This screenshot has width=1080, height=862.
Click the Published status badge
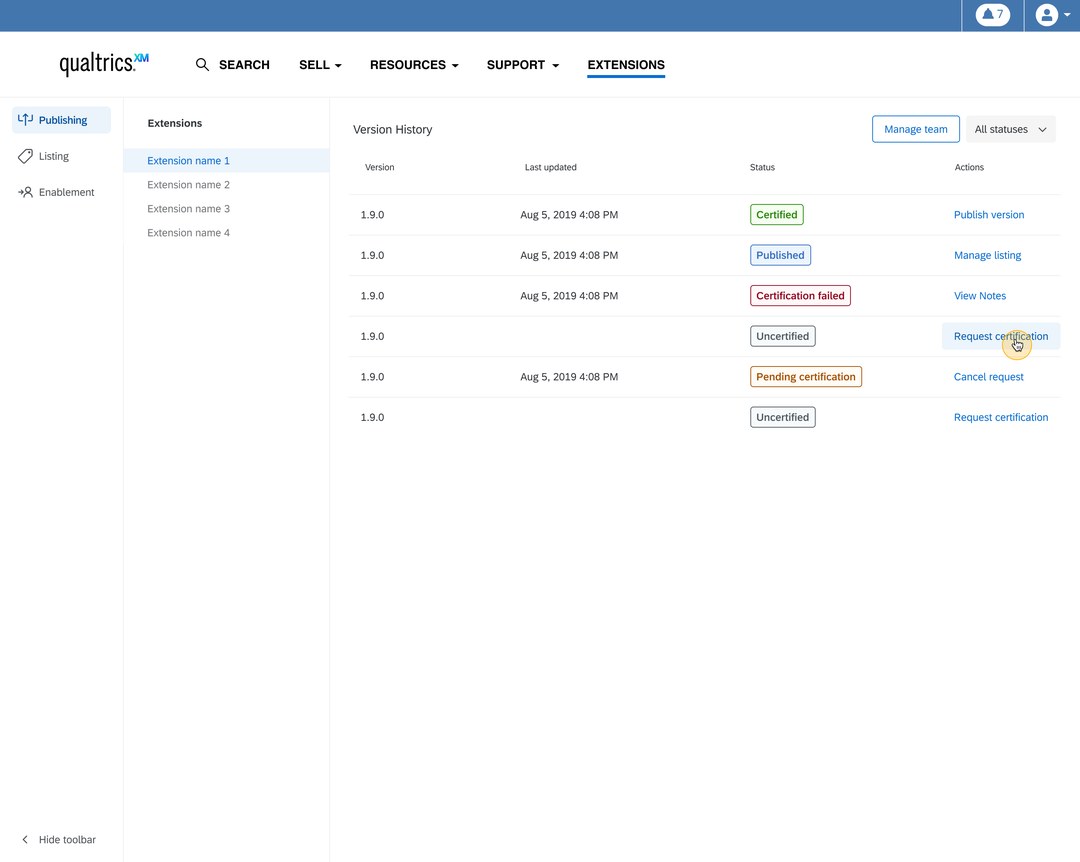click(x=780, y=256)
